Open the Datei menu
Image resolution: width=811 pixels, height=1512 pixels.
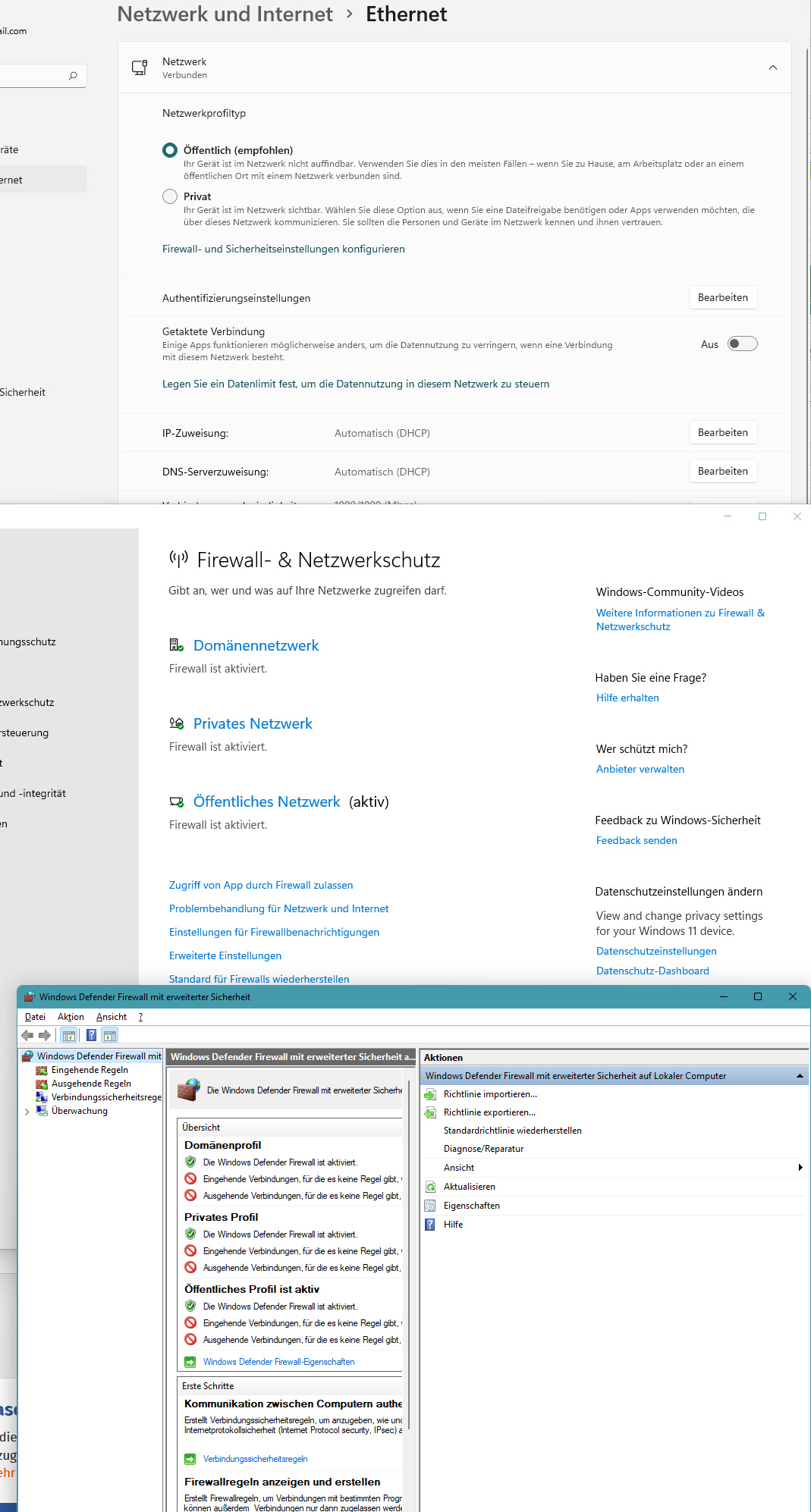(35, 1017)
